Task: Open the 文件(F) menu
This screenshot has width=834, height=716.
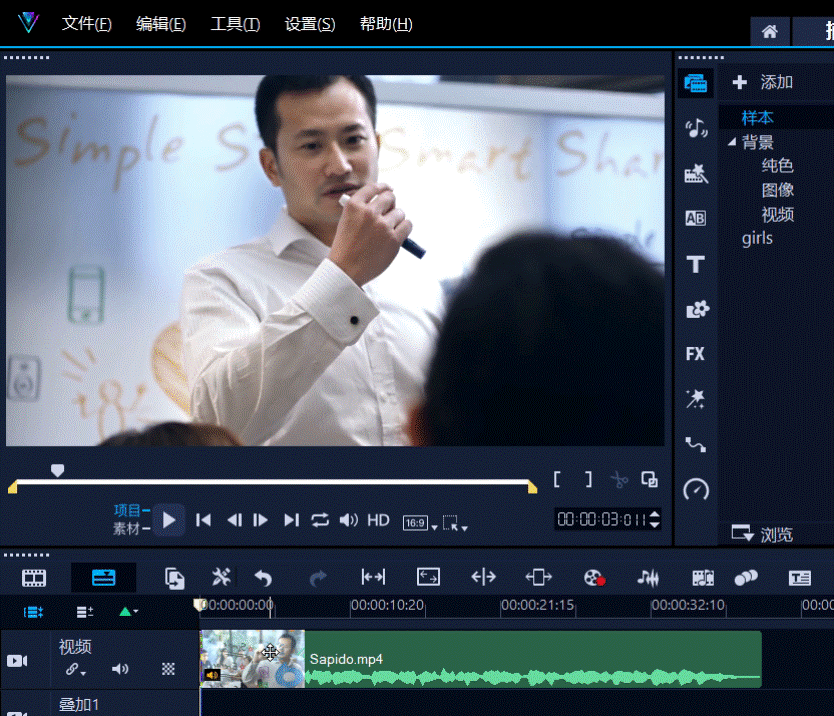Action: (86, 24)
